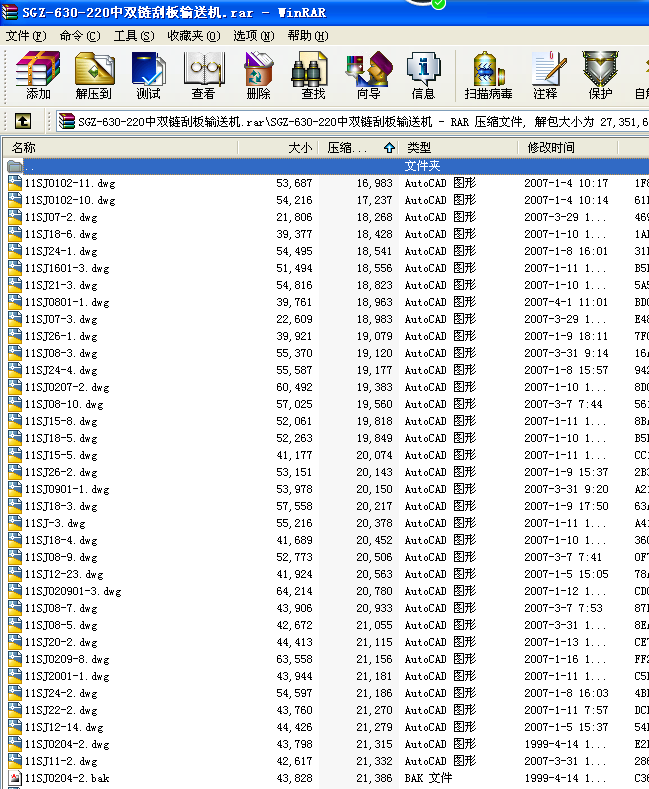Image resolution: width=649 pixels, height=789 pixels.
Task: Open the Options (选项) menu
Action: [254, 36]
